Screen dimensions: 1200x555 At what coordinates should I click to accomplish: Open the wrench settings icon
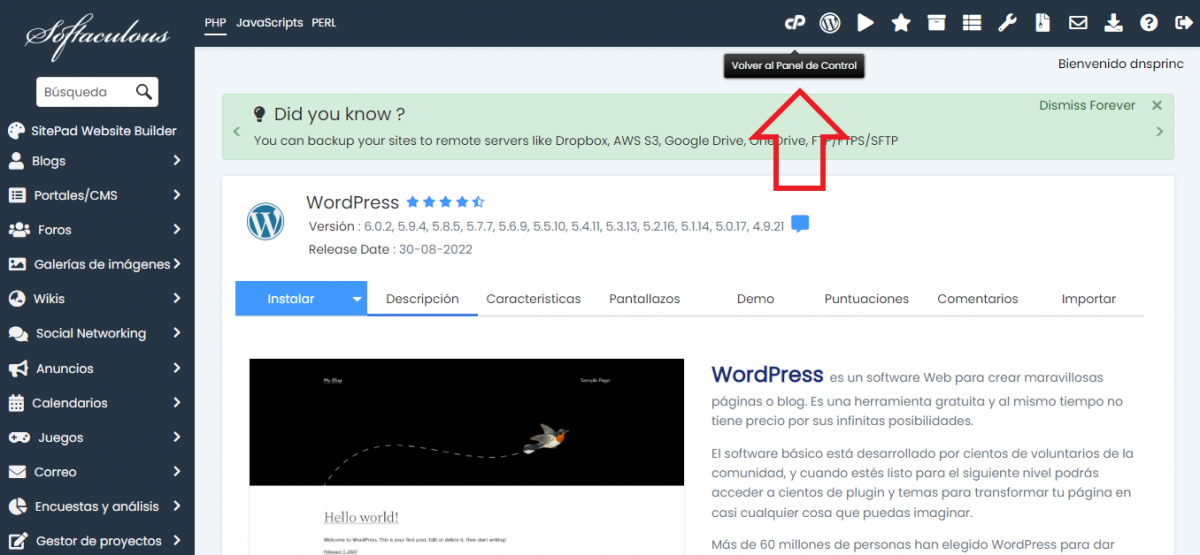(x=1007, y=22)
